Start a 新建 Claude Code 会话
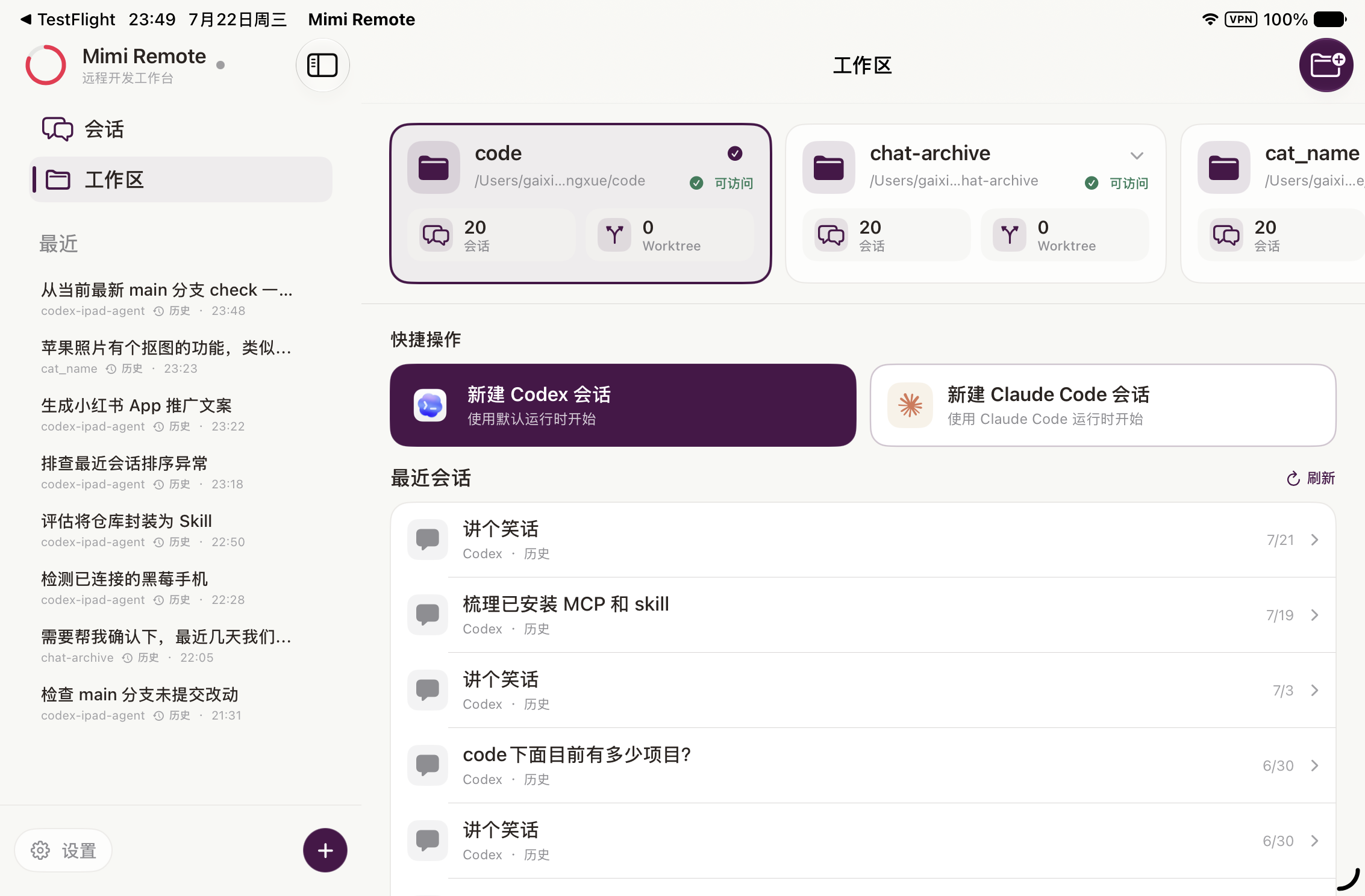The height and width of the screenshot is (896, 1365). [1103, 405]
